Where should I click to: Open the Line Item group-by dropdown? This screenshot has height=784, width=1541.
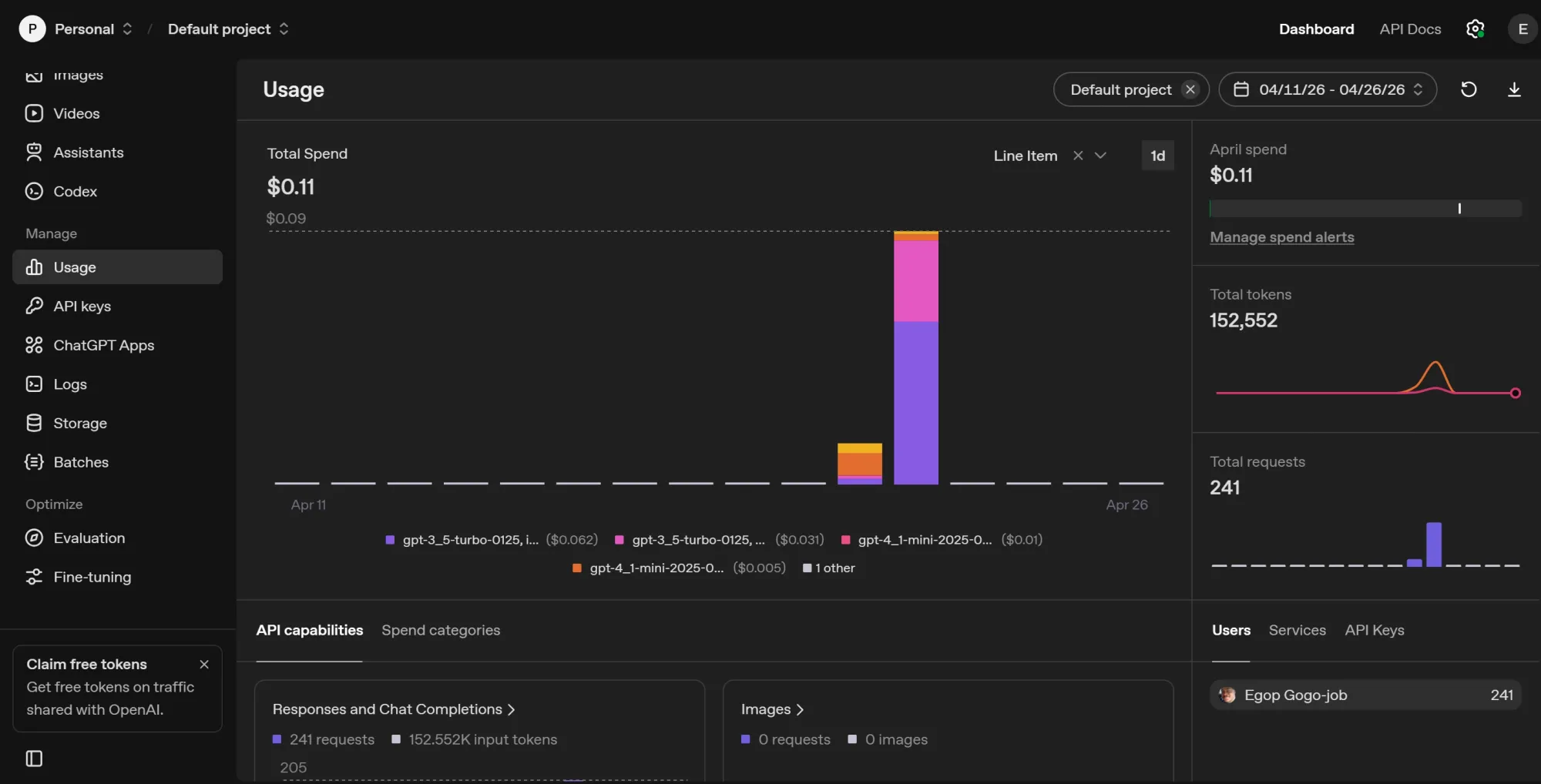pos(1100,156)
